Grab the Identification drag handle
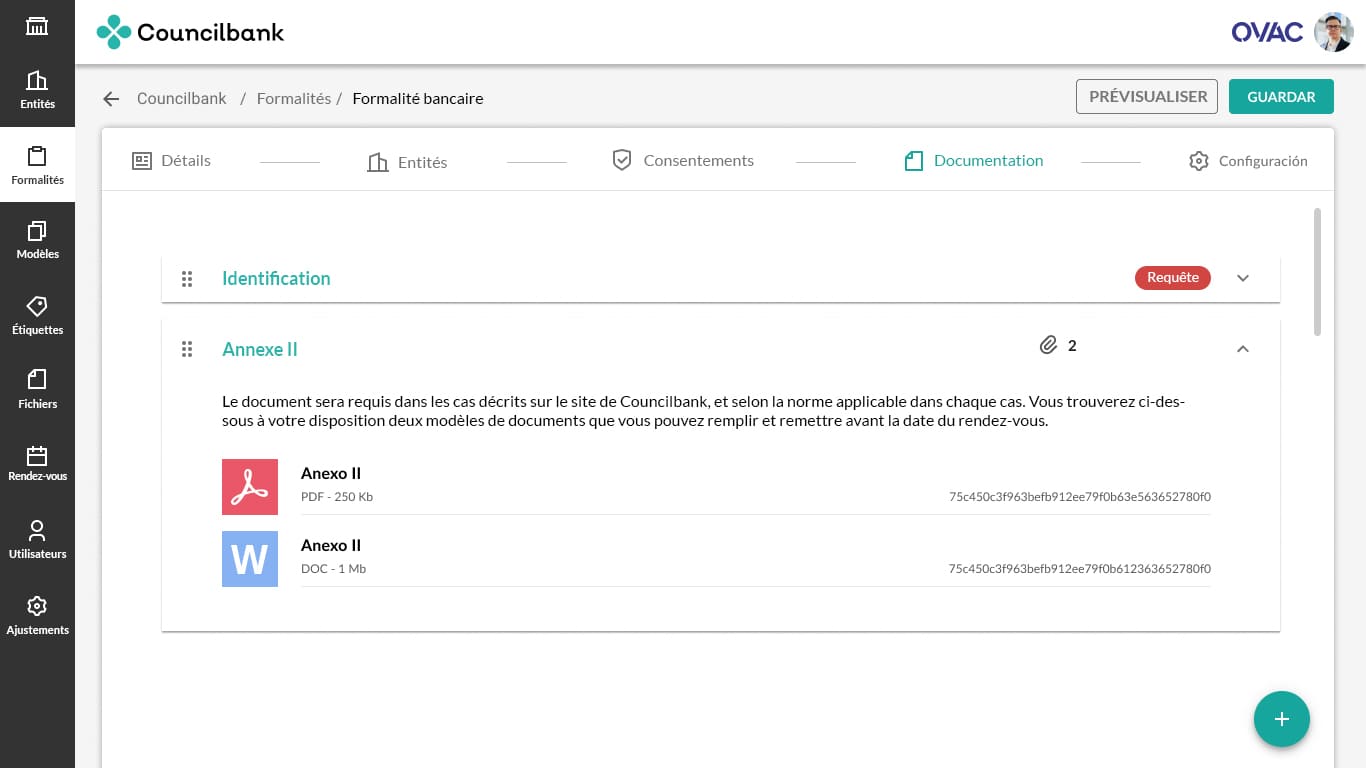The image size is (1366, 768). pos(187,279)
